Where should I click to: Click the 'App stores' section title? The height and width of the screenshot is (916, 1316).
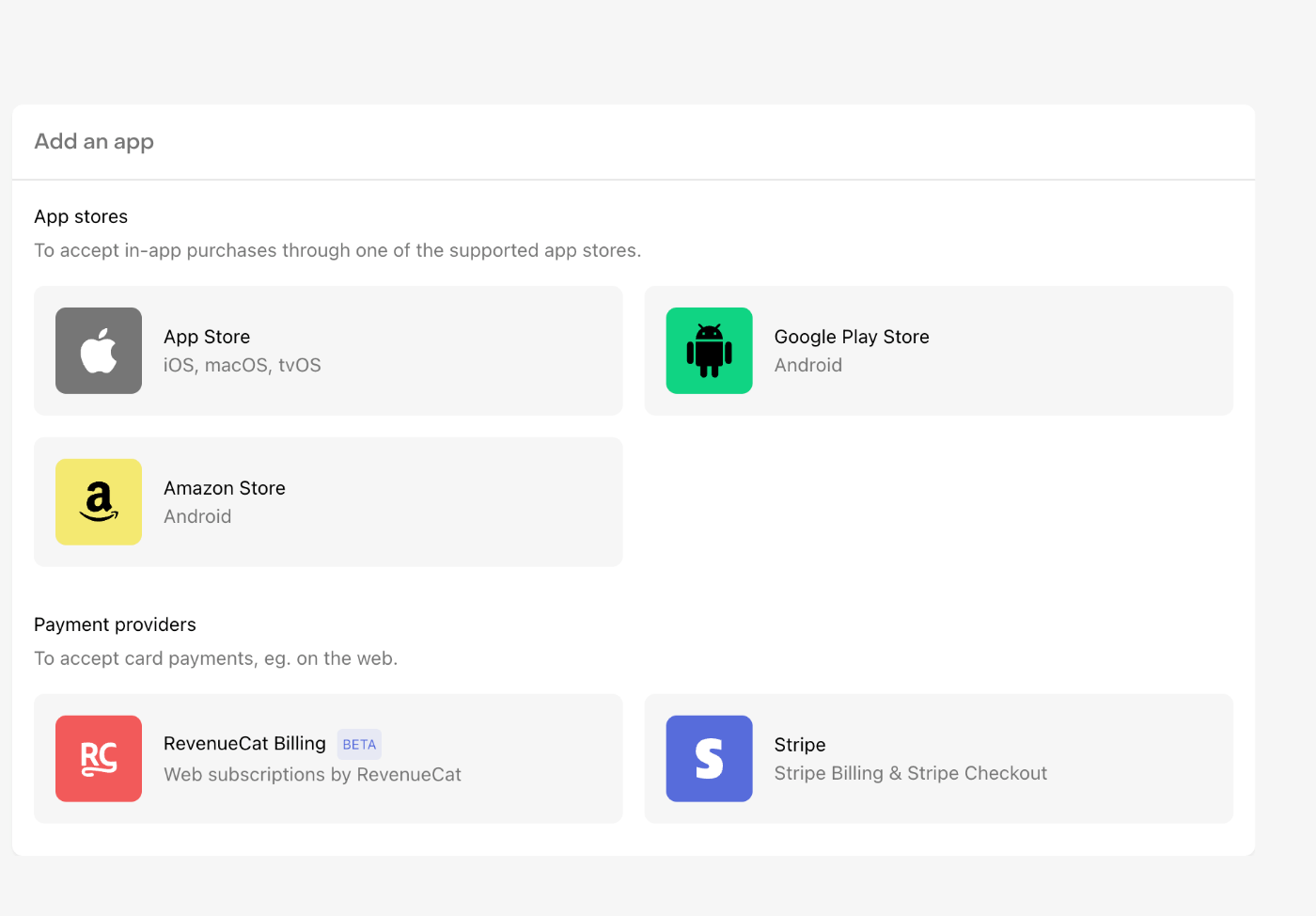point(81,216)
